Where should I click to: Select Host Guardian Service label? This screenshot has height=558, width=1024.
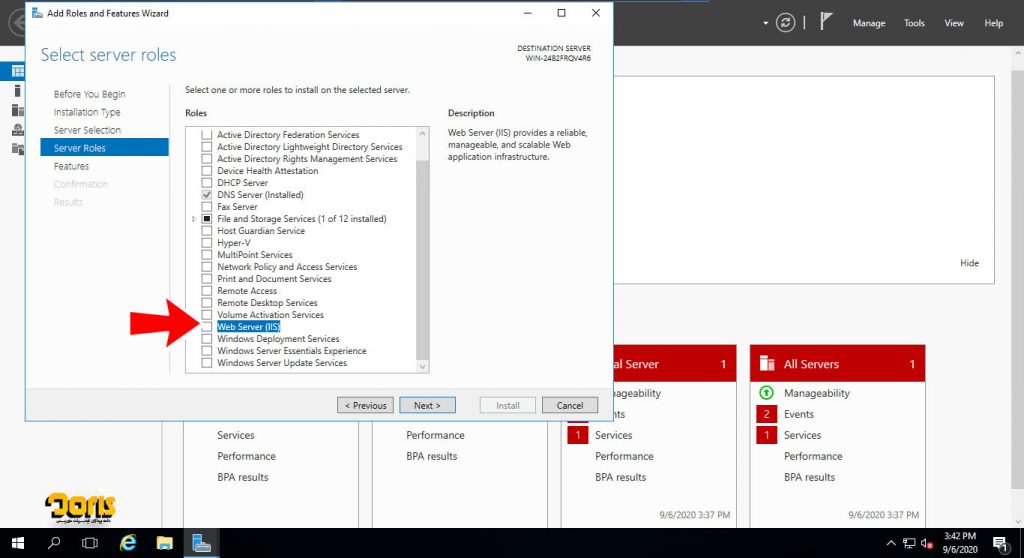261,231
